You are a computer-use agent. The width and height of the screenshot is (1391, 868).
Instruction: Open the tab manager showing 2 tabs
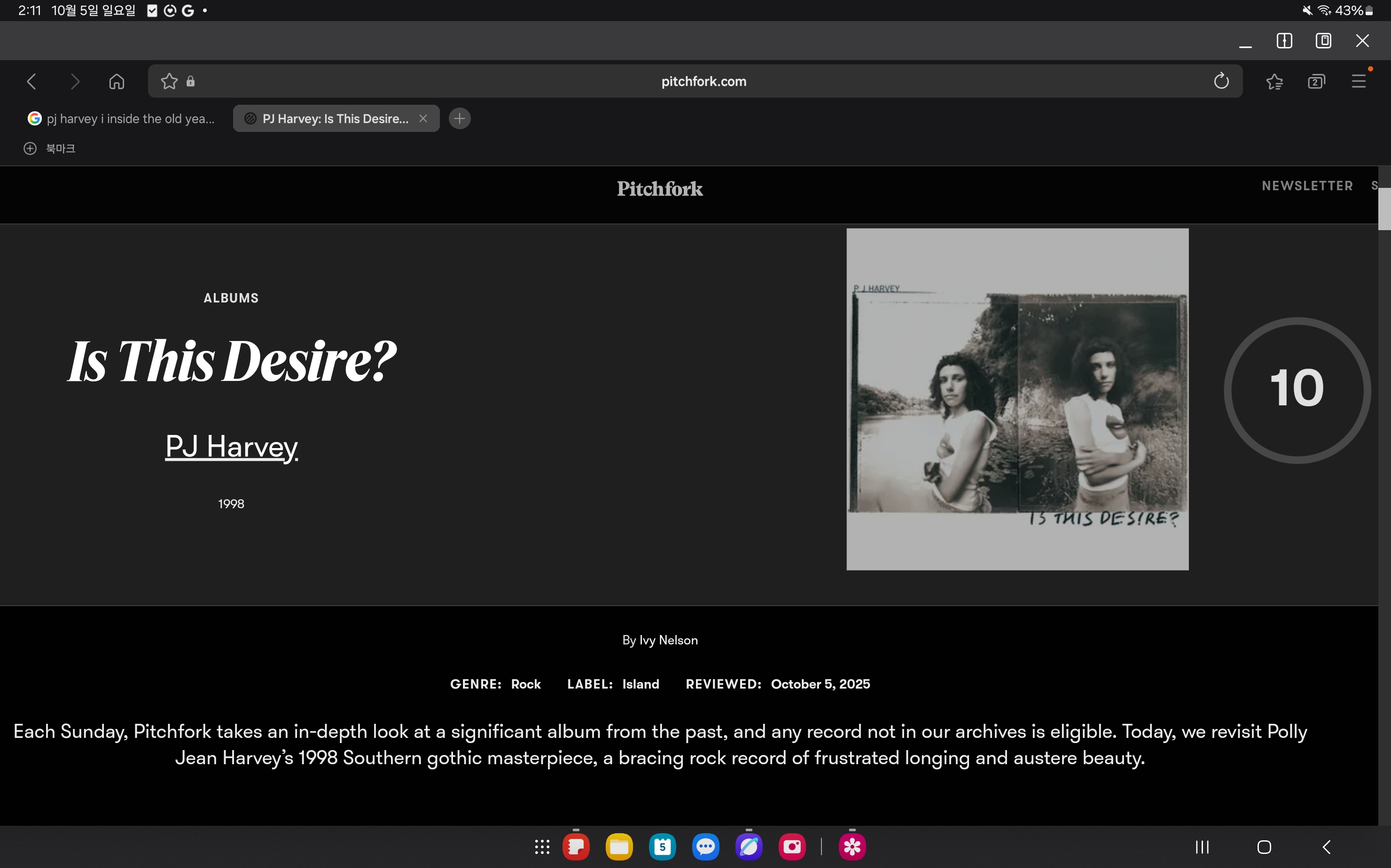point(1316,82)
